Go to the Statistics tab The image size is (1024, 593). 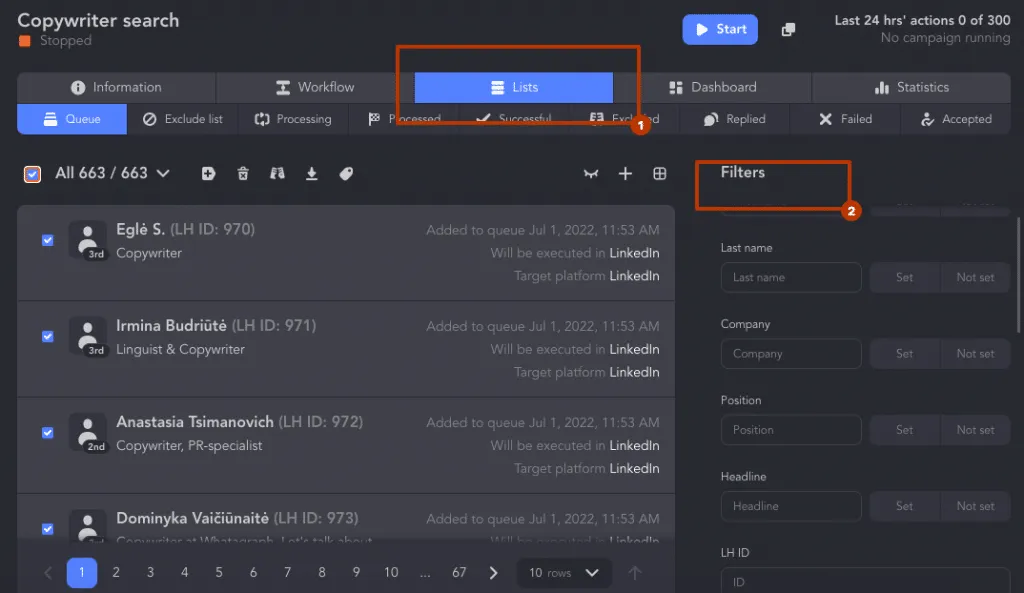click(911, 87)
